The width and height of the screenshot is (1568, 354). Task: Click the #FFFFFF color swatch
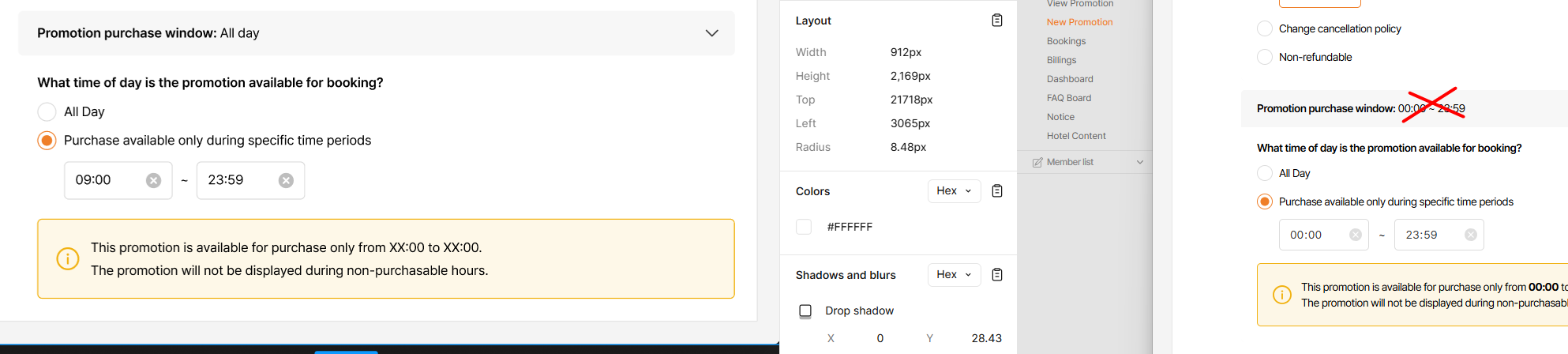pos(804,227)
